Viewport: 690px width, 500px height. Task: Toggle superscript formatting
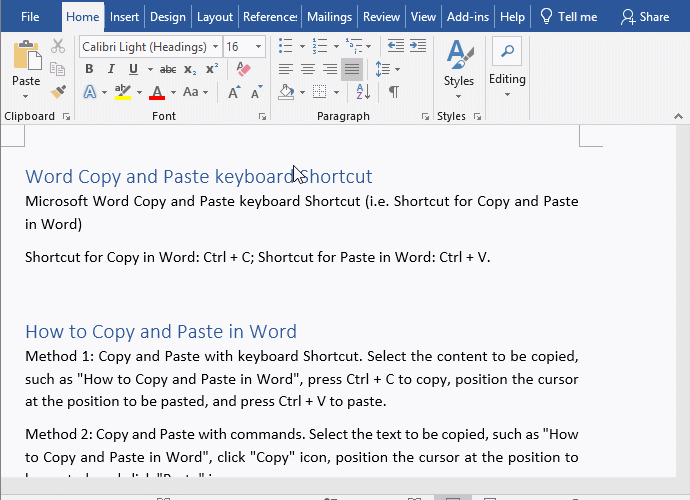212,69
